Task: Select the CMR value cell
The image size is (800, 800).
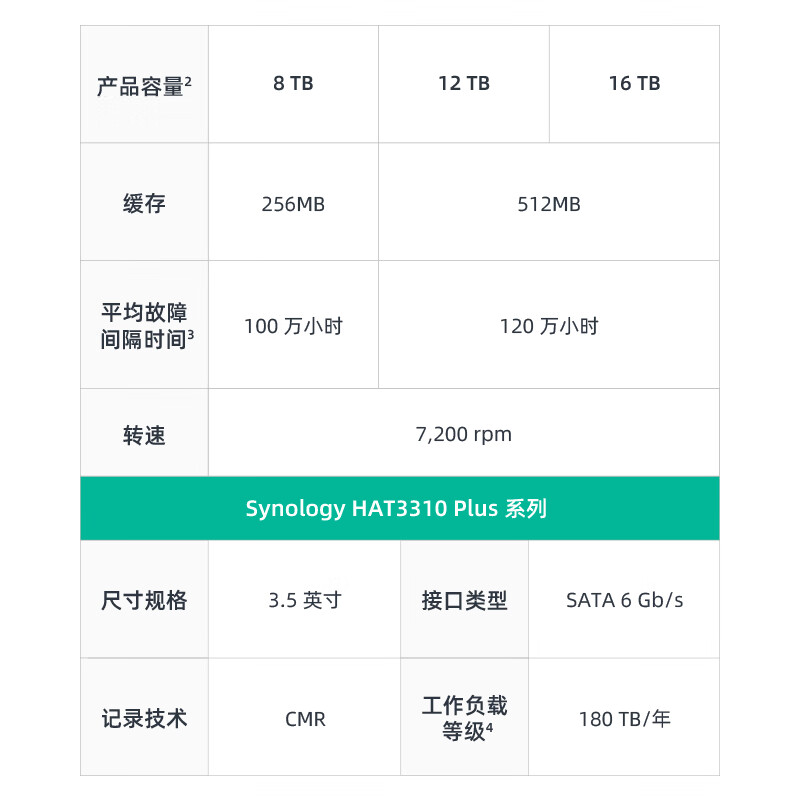Action: [x=305, y=718]
